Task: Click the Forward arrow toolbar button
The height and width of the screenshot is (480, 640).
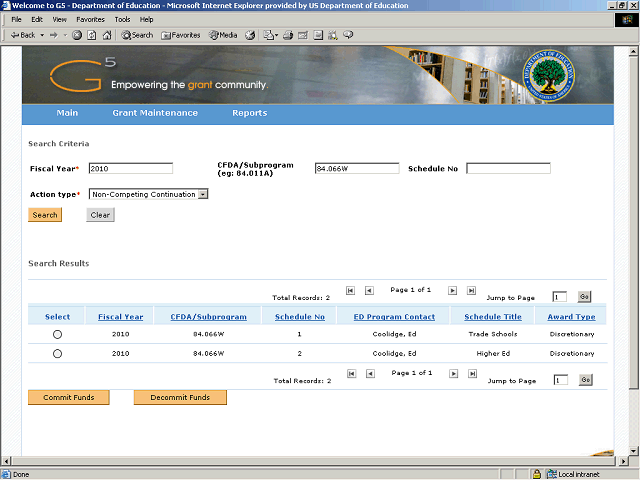Action: (54, 35)
